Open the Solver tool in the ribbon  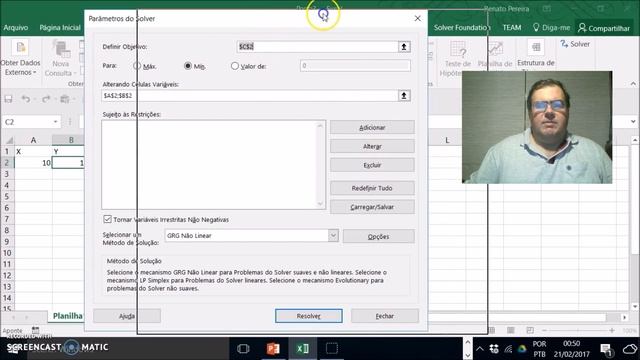click(x=575, y=44)
